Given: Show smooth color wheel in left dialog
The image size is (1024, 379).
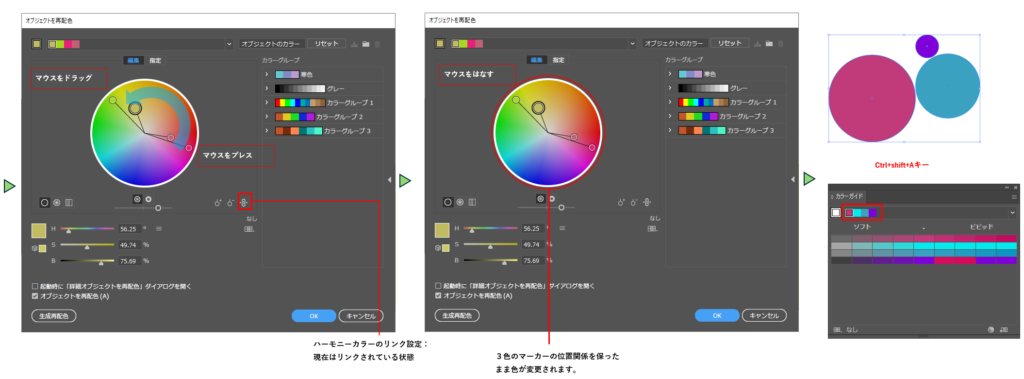Looking at the screenshot, I should pyautogui.click(x=44, y=202).
